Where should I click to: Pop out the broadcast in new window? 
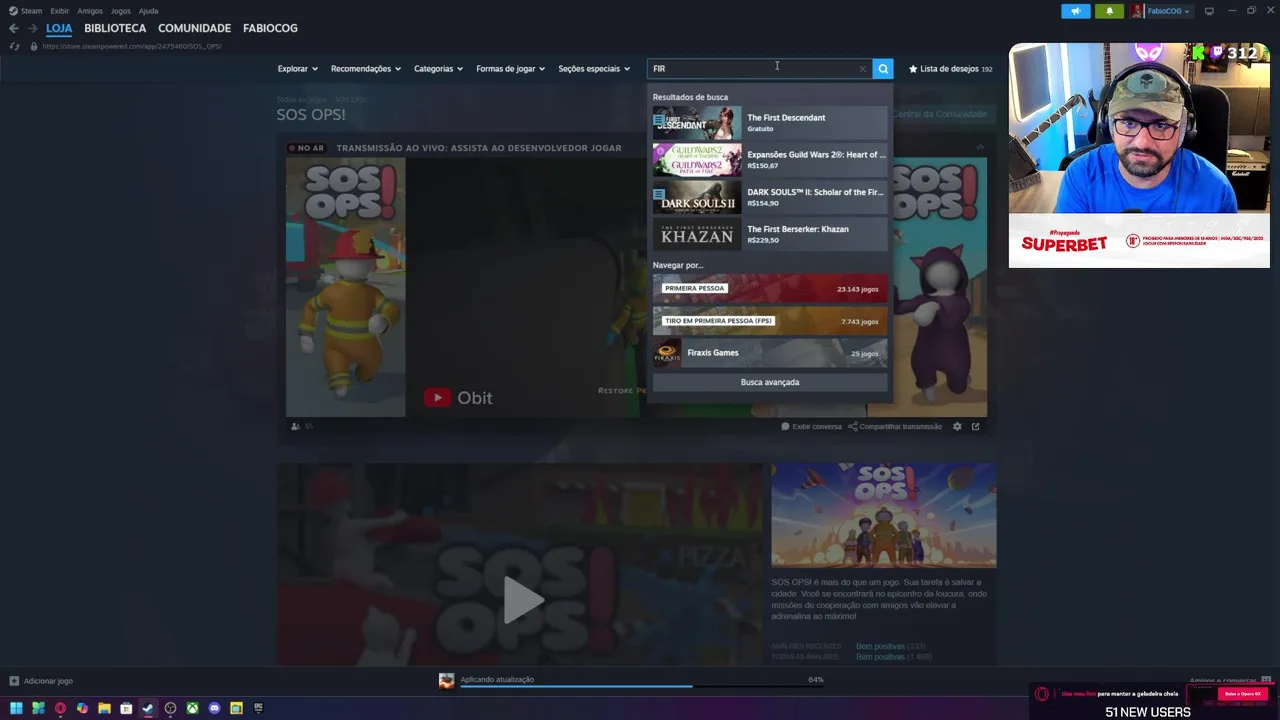pyautogui.click(x=975, y=427)
